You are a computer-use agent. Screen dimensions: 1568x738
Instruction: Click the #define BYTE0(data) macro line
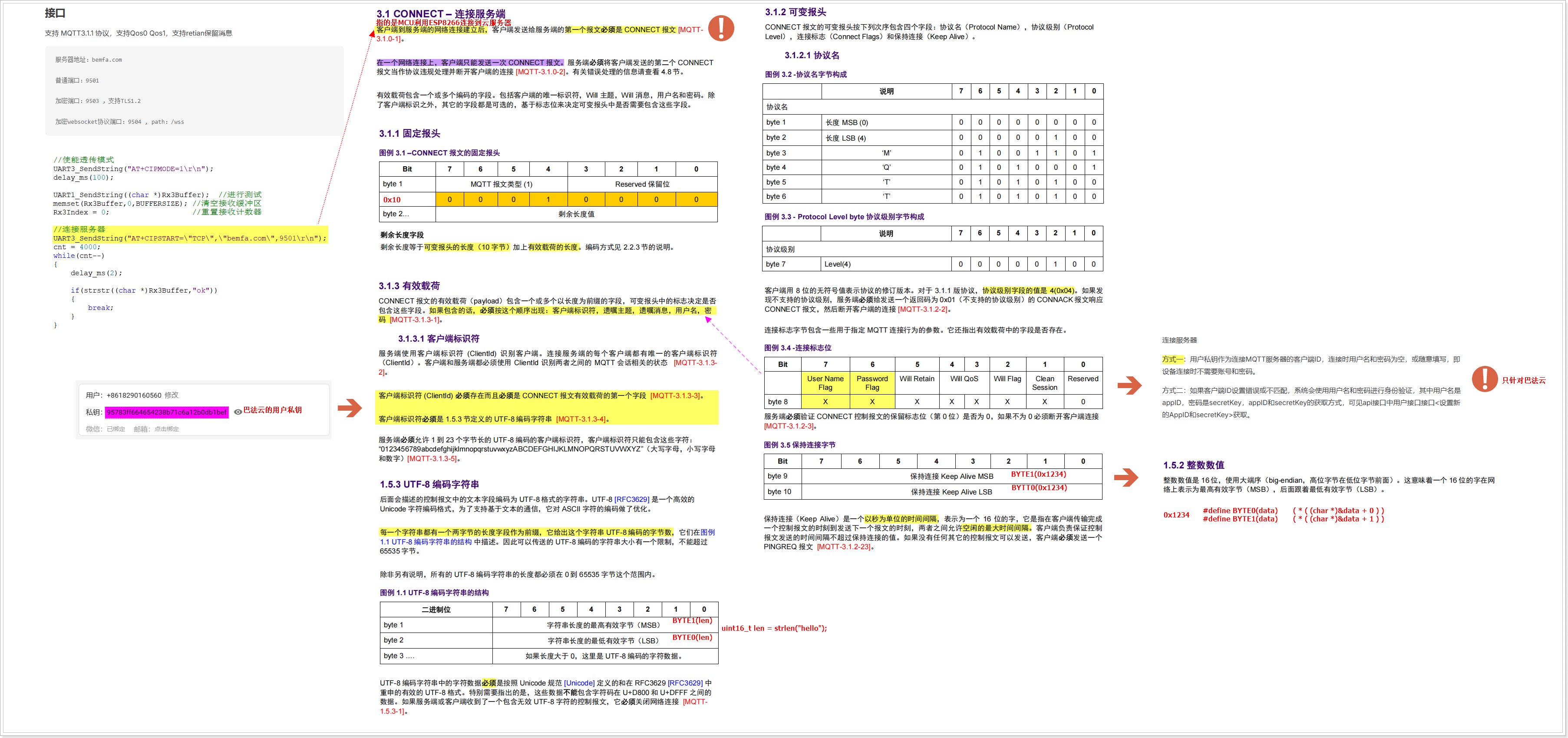1294,511
